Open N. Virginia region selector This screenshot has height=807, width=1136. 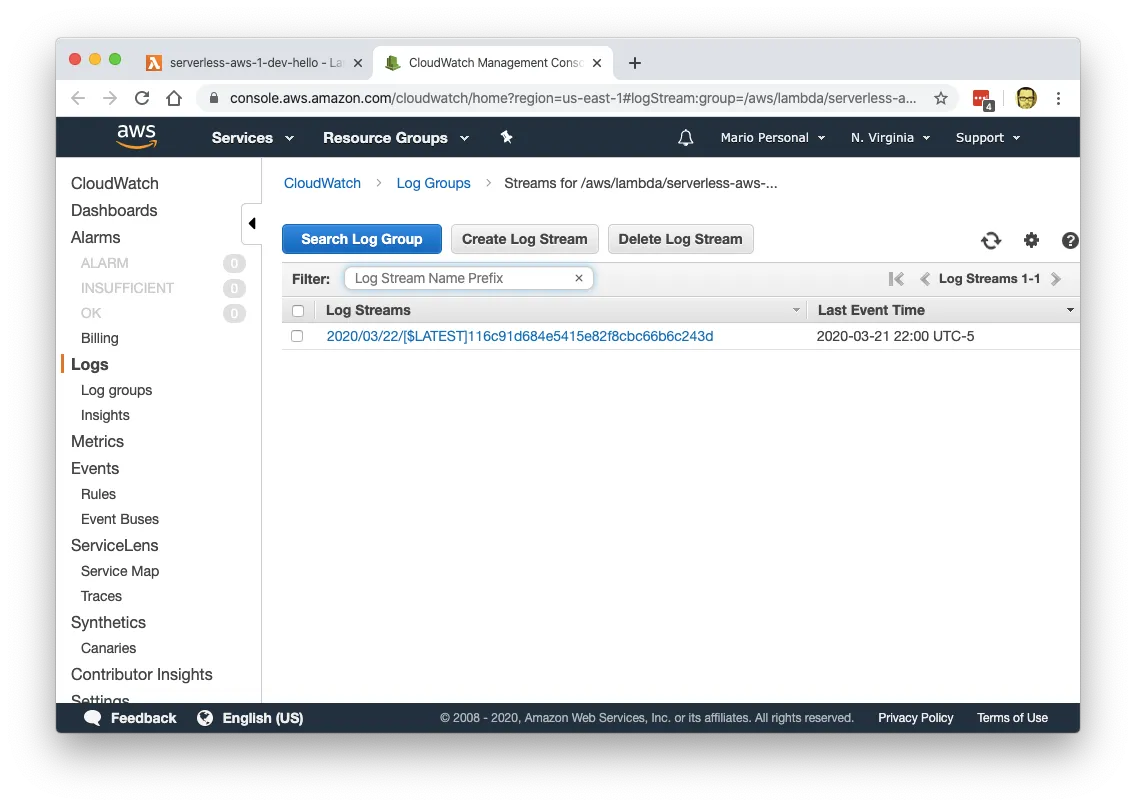coord(890,138)
